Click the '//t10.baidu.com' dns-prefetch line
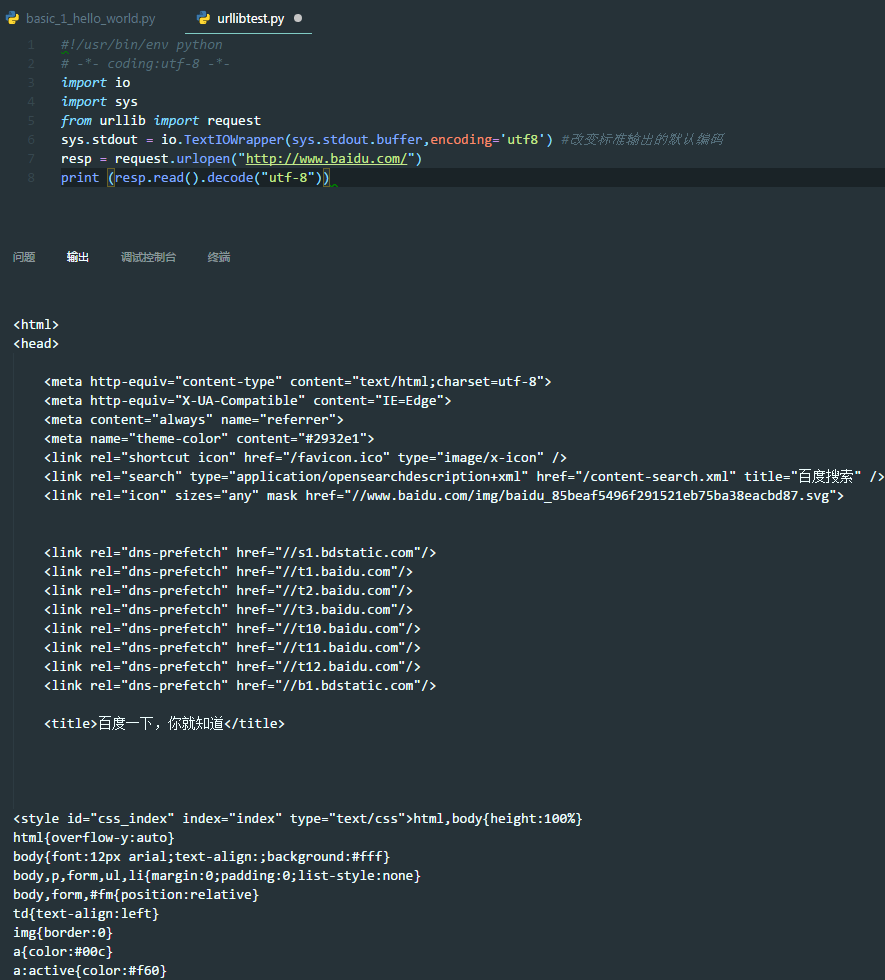885x980 pixels. [232, 629]
